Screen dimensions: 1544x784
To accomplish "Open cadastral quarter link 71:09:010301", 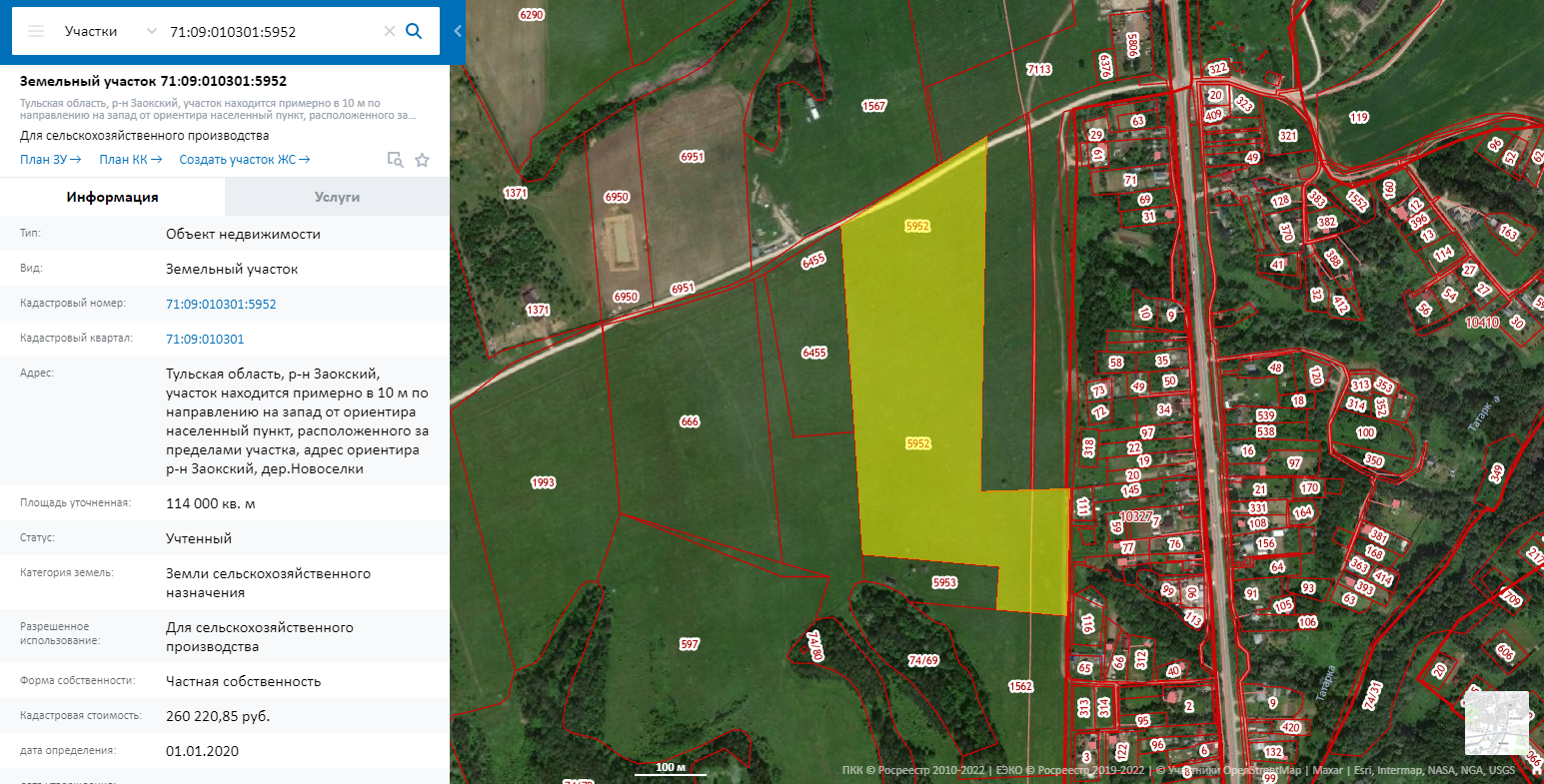I will click(205, 339).
